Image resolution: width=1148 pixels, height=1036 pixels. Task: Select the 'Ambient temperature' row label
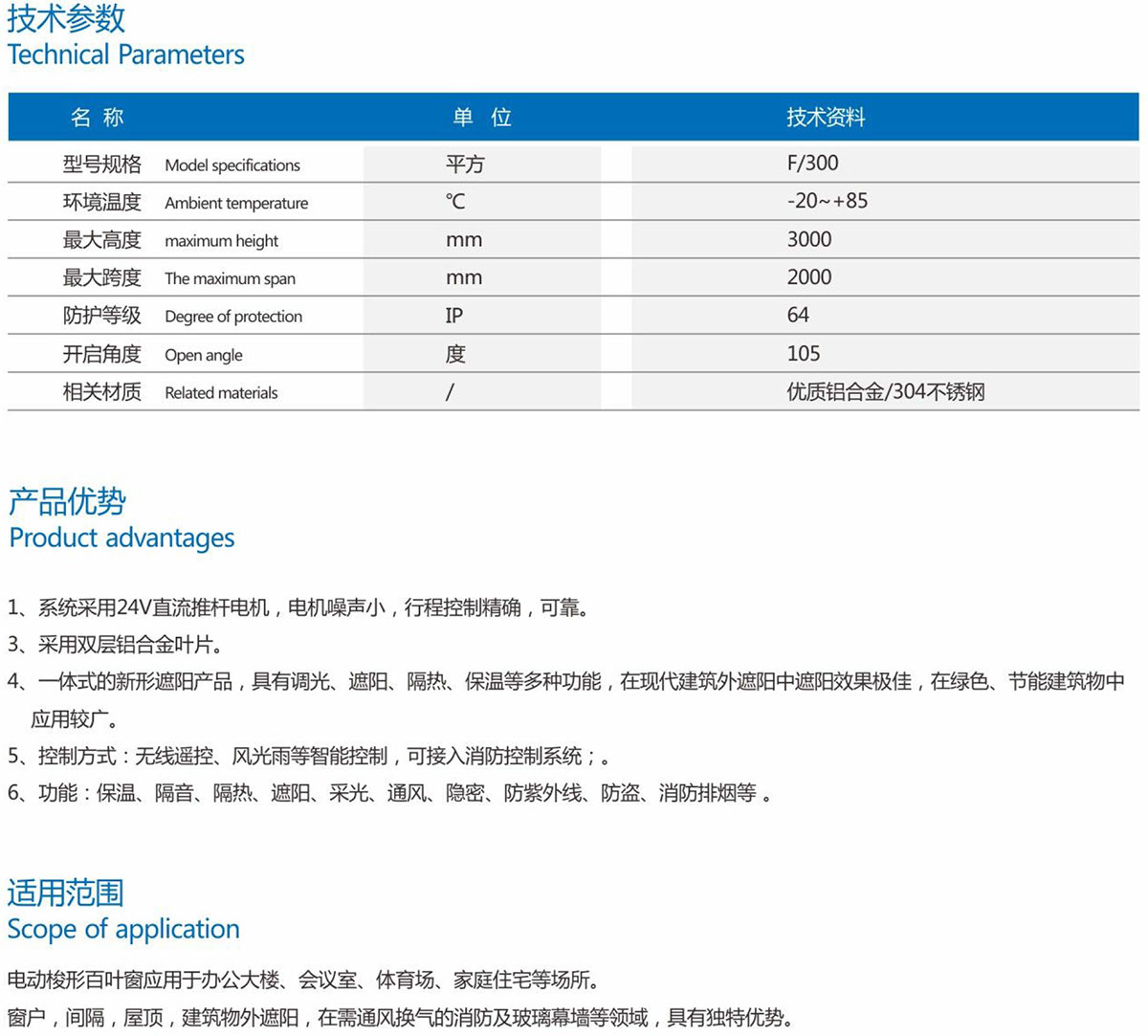(x=236, y=203)
